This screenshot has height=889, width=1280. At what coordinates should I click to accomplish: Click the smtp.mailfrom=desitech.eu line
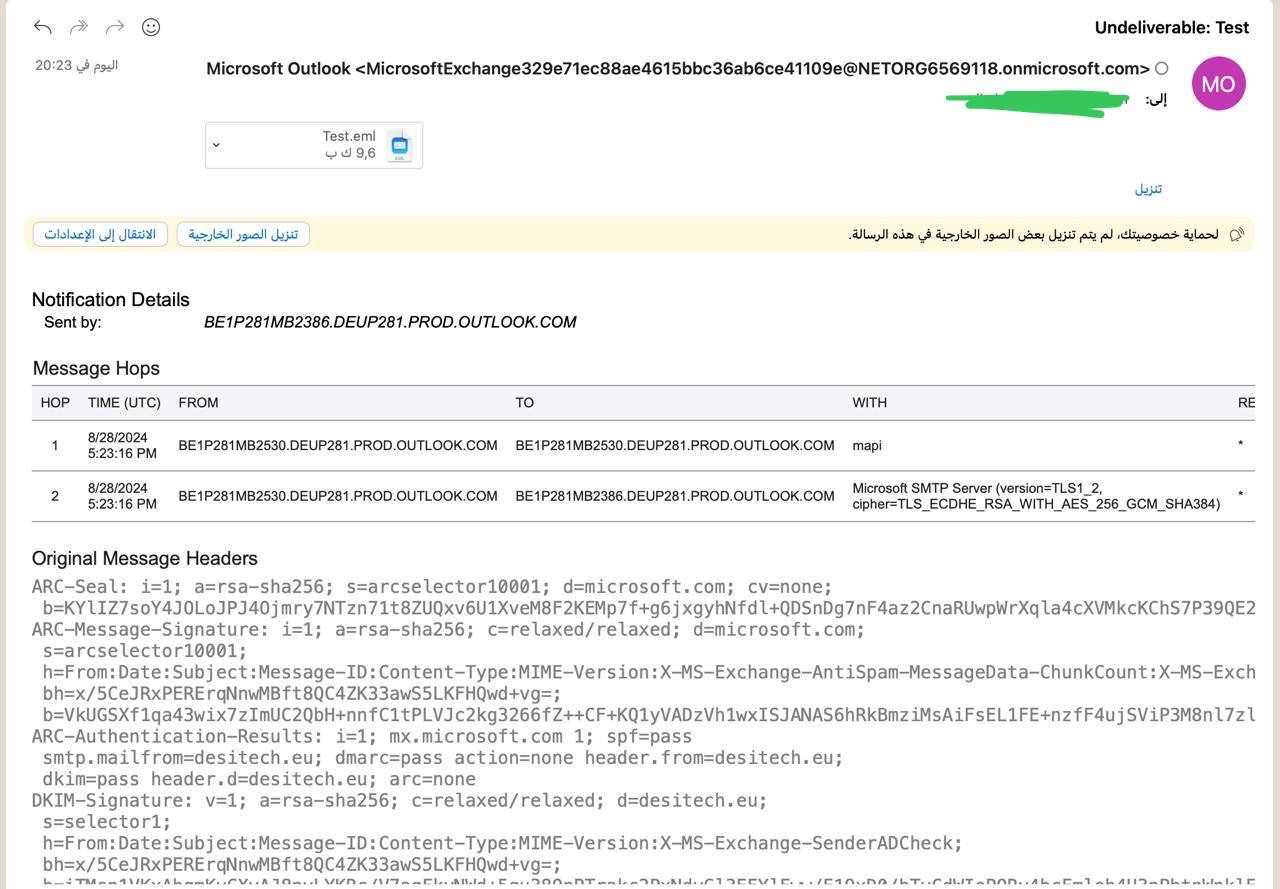click(x=443, y=758)
